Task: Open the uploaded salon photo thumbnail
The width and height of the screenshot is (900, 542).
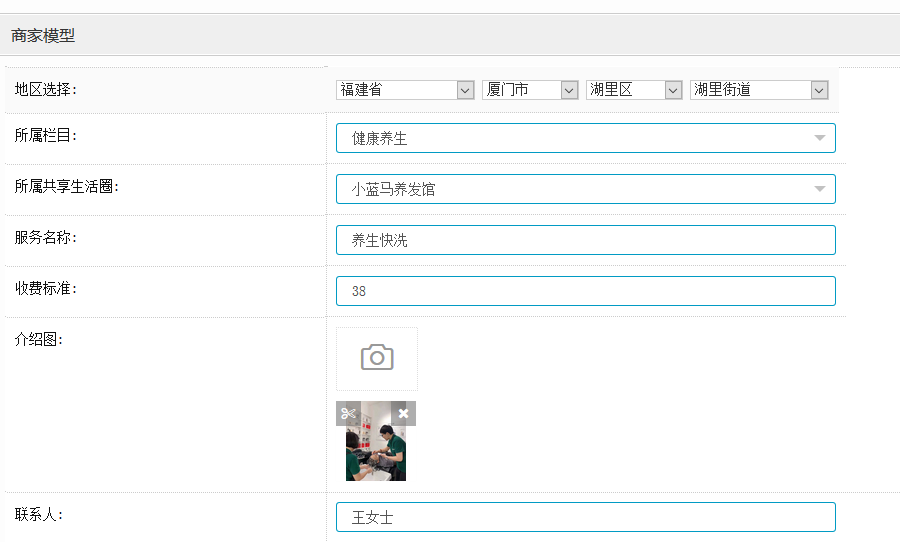Action: click(x=376, y=453)
